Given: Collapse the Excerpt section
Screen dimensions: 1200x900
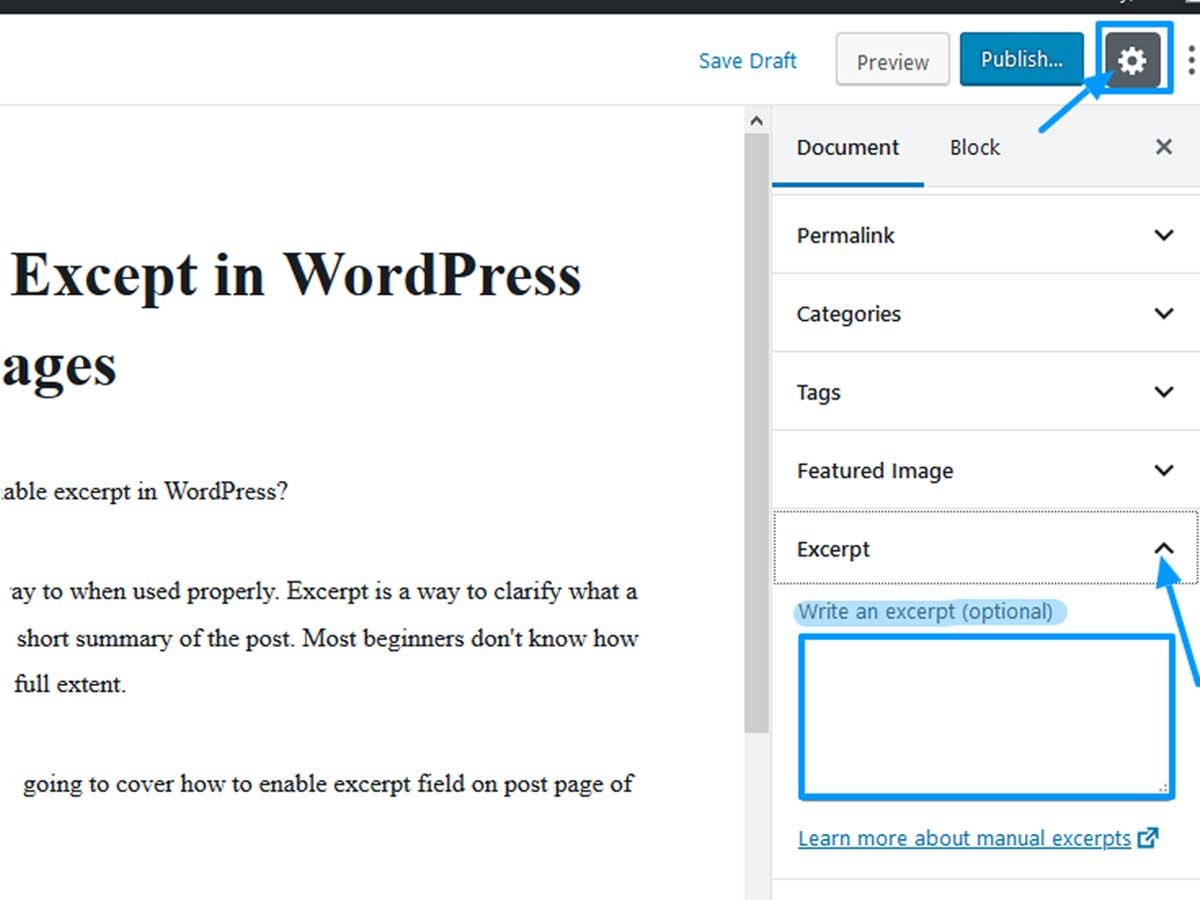Looking at the screenshot, I should pyautogui.click(x=985, y=548).
